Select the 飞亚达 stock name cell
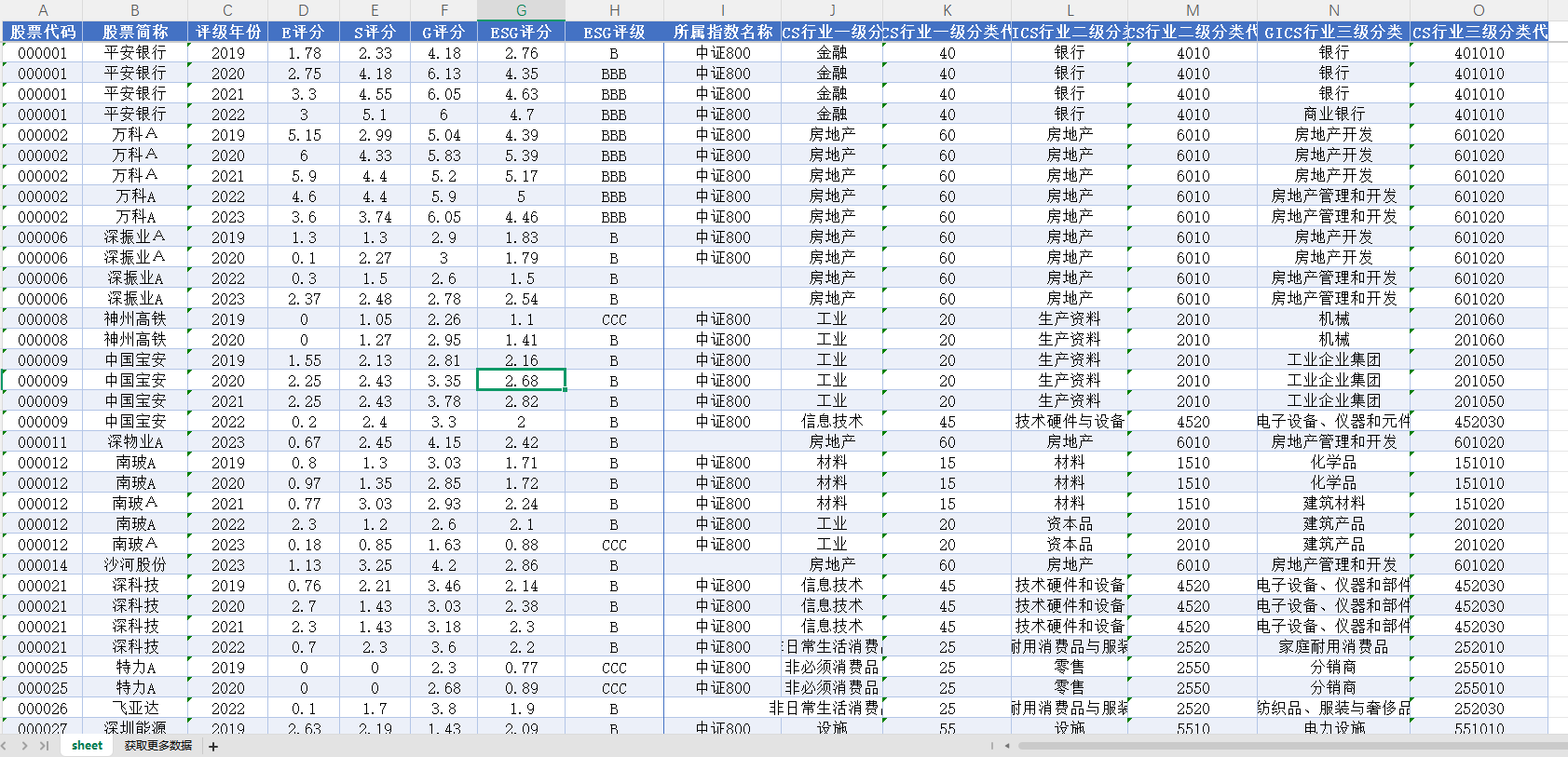This screenshot has width=1568, height=757. 135,708
